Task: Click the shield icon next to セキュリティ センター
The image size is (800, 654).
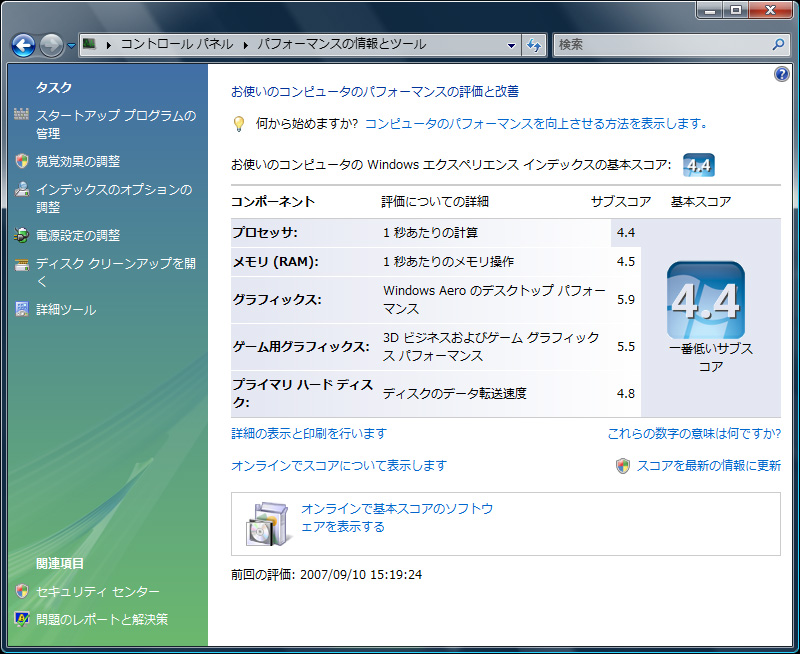Action: coord(22,592)
